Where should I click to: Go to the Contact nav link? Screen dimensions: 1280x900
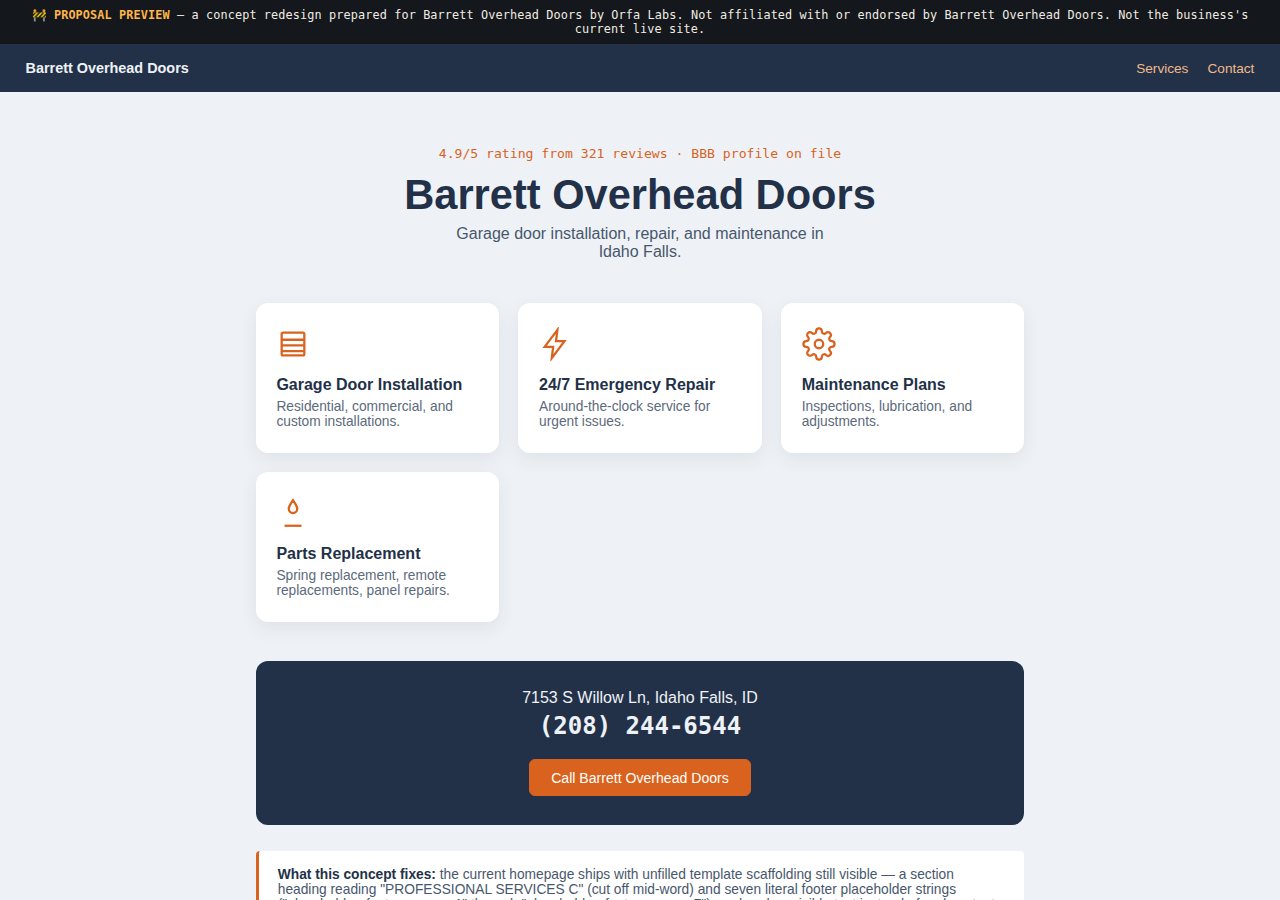(1231, 68)
